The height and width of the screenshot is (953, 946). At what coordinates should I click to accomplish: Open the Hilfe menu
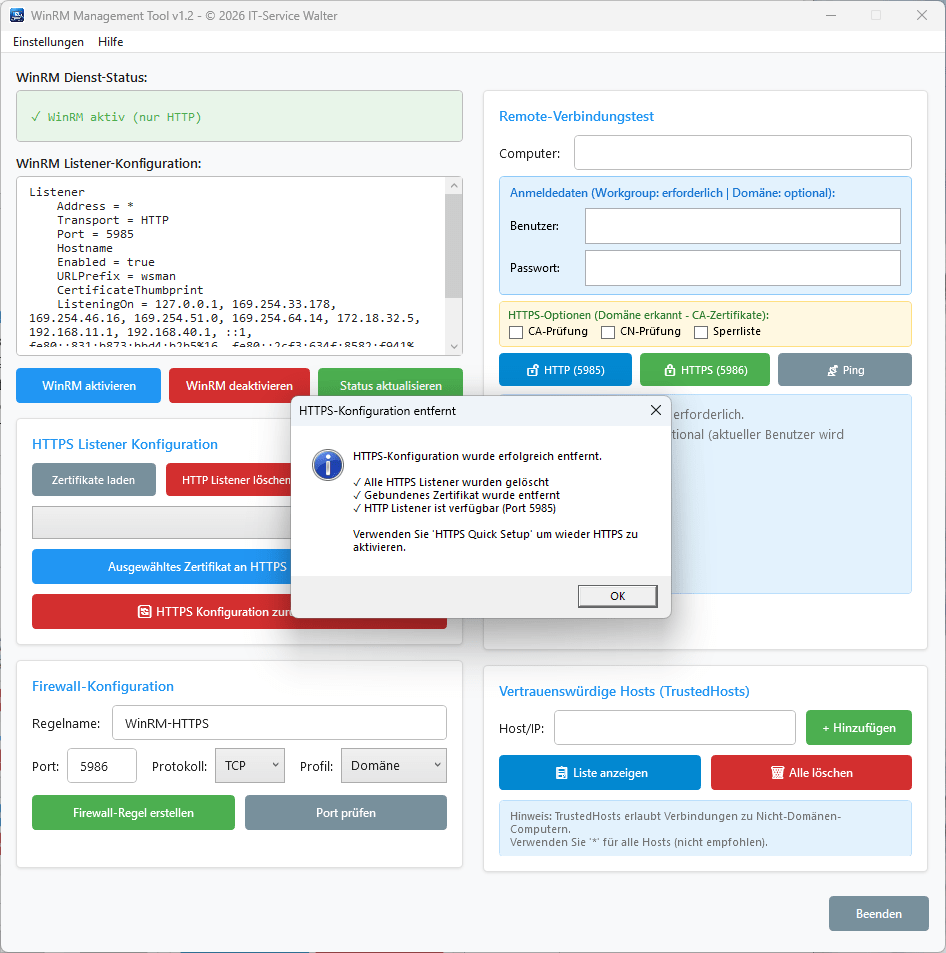(x=110, y=42)
